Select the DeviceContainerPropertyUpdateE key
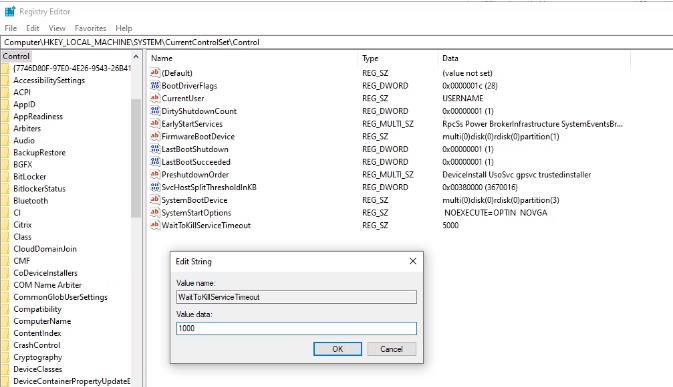Viewport: 673px width, 387px height. 71,381
